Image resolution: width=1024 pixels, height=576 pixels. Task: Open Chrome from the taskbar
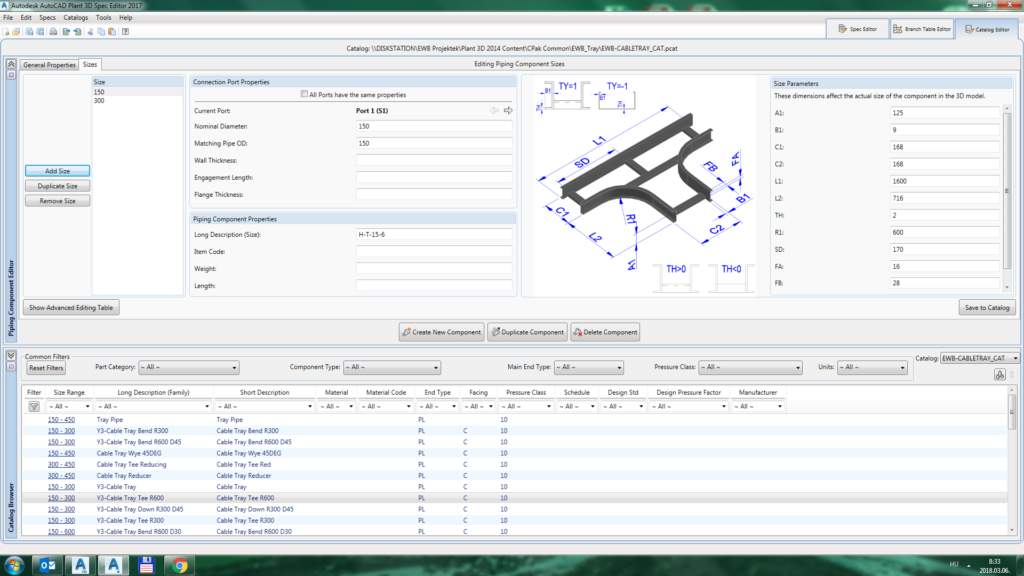[x=180, y=565]
